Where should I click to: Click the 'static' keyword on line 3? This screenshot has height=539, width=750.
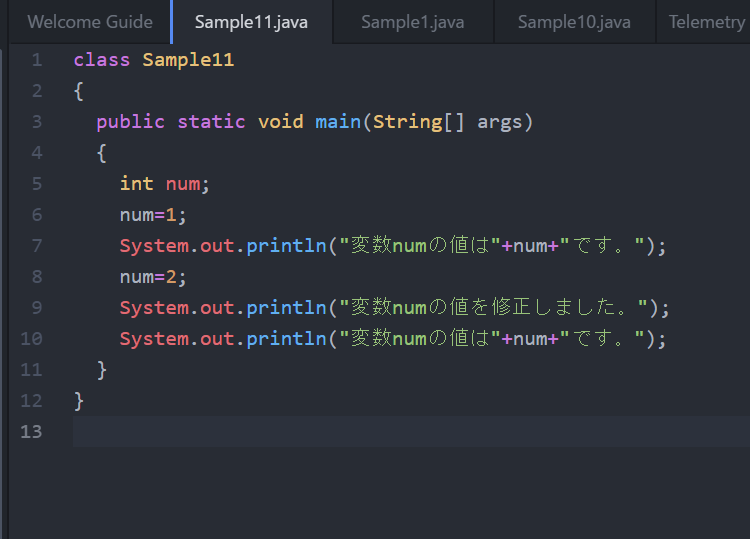pyautogui.click(x=211, y=122)
